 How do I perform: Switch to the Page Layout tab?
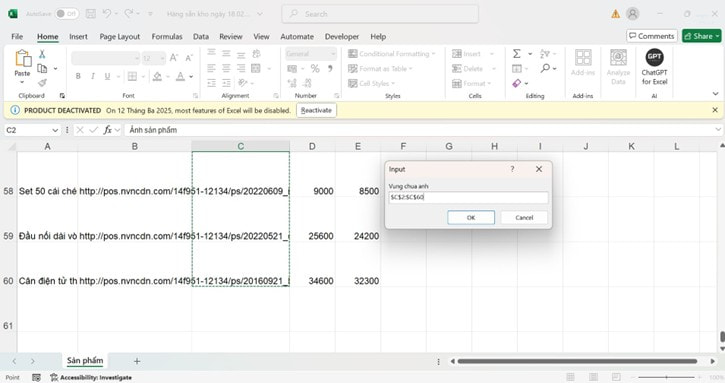click(x=120, y=37)
